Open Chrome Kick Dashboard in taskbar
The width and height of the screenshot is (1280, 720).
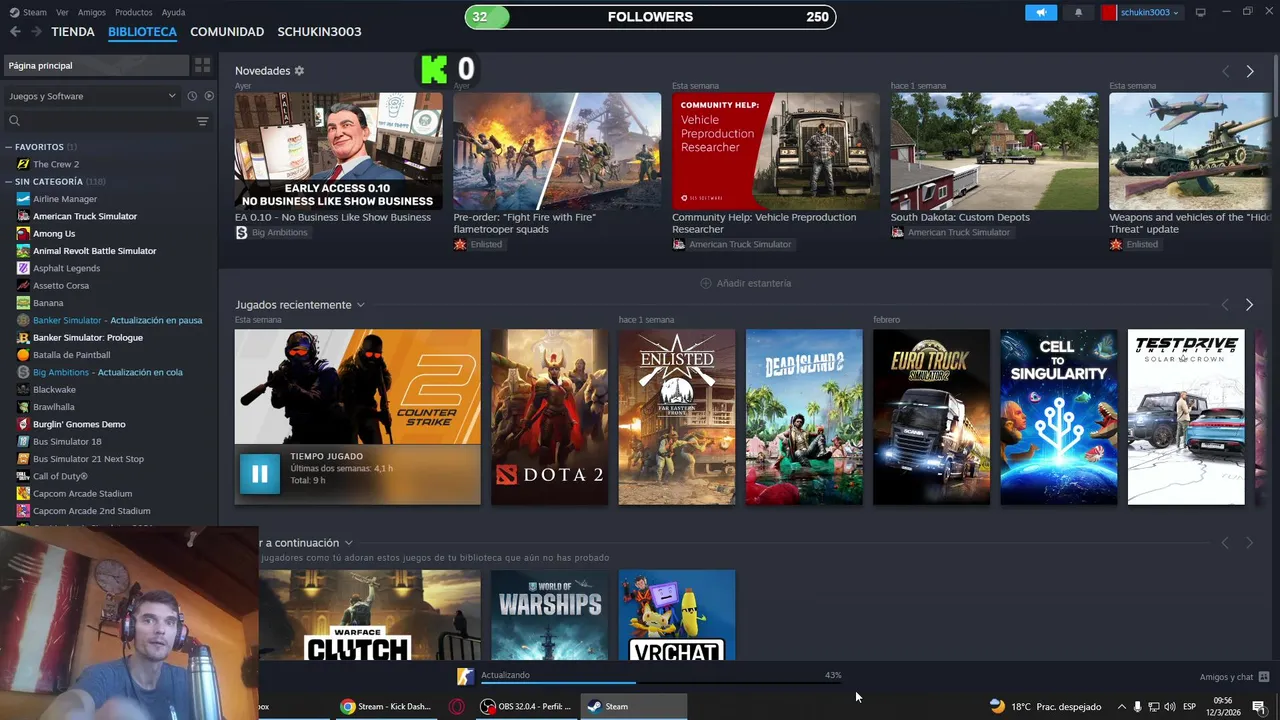tap(387, 706)
